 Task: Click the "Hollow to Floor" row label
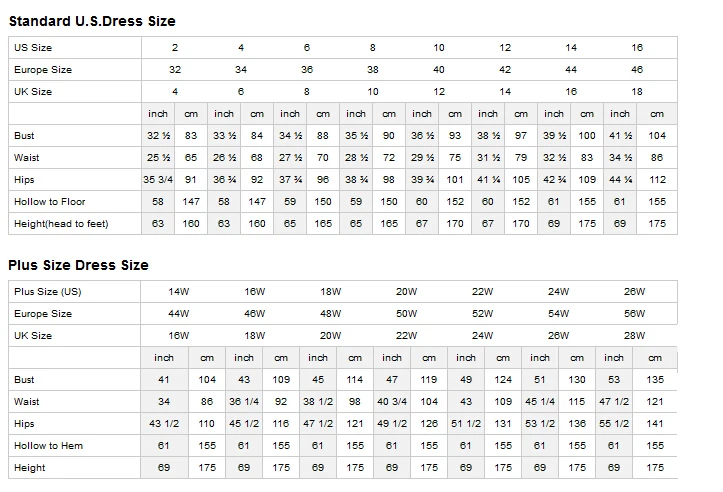[x=50, y=202]
